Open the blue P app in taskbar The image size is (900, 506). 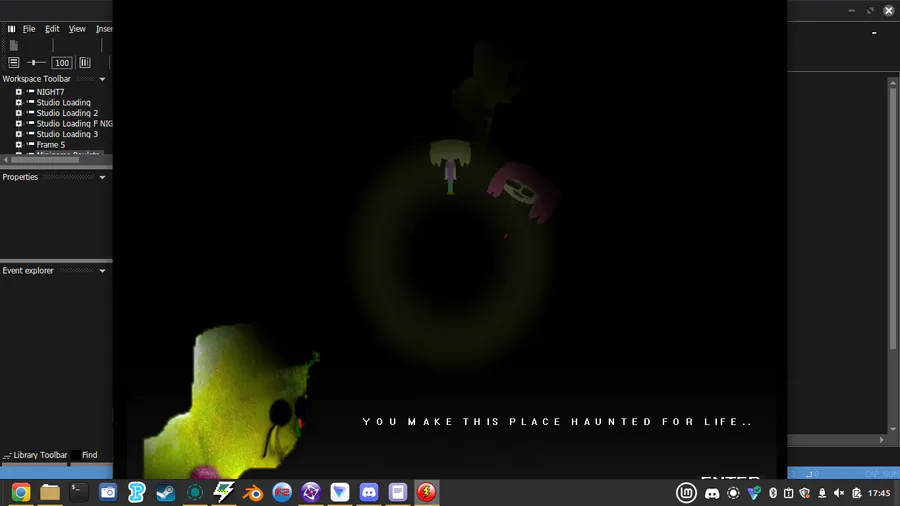pyautogui.click(x=137, y=492)
